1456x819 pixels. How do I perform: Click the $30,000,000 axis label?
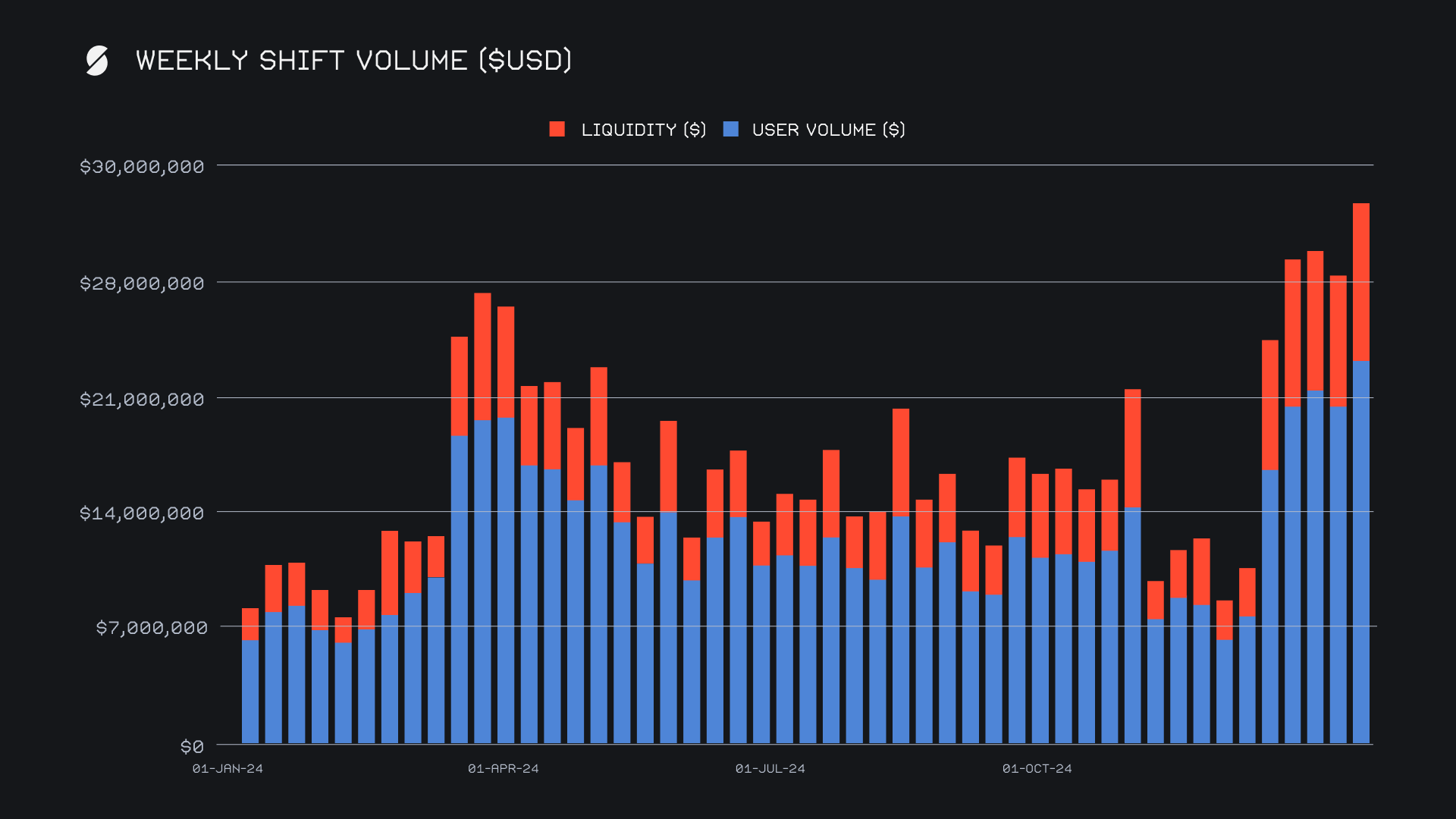coord(142,167)
